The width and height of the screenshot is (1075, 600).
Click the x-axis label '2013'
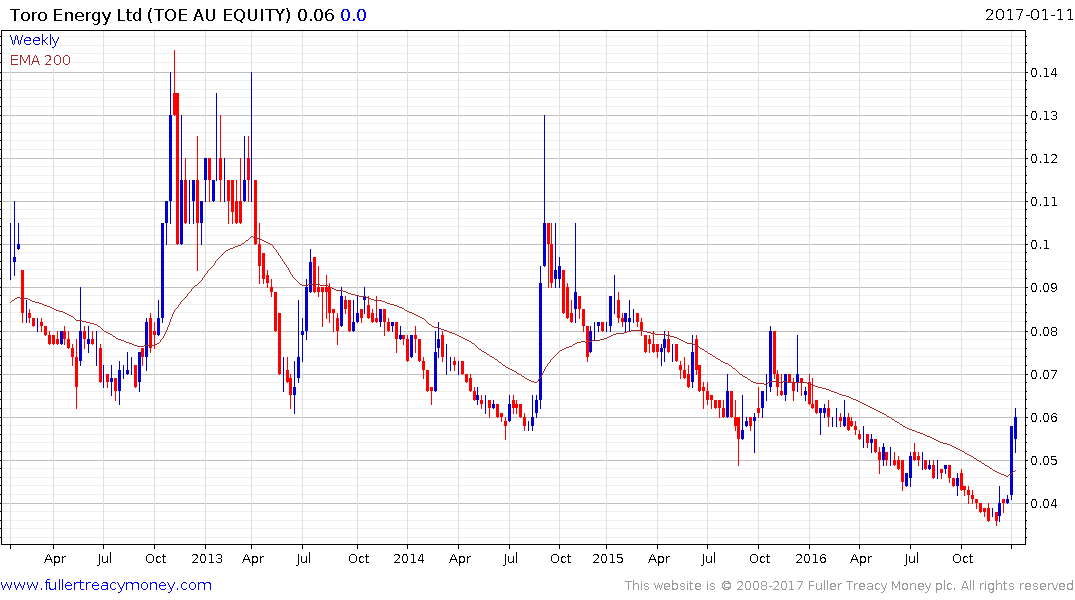point(206,558)
